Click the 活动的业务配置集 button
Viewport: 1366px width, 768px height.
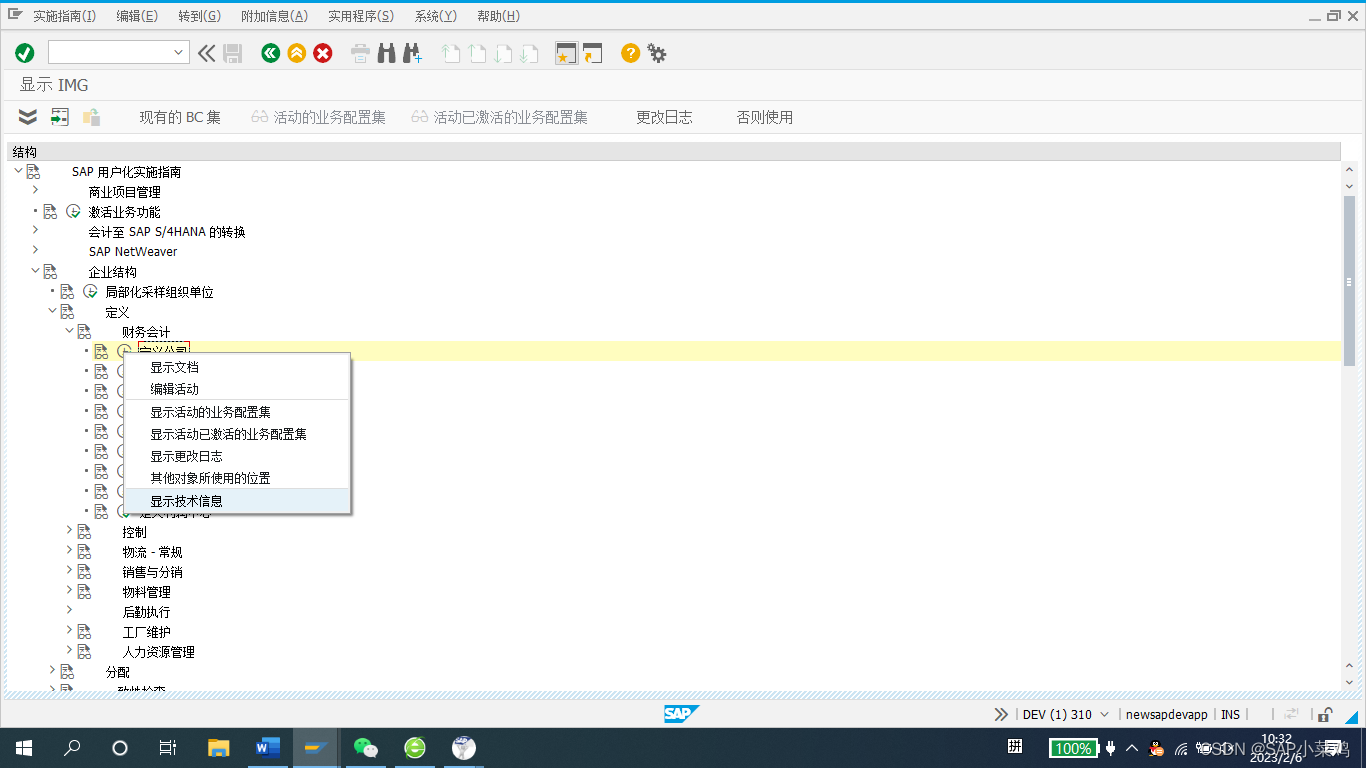pos(318,117)
